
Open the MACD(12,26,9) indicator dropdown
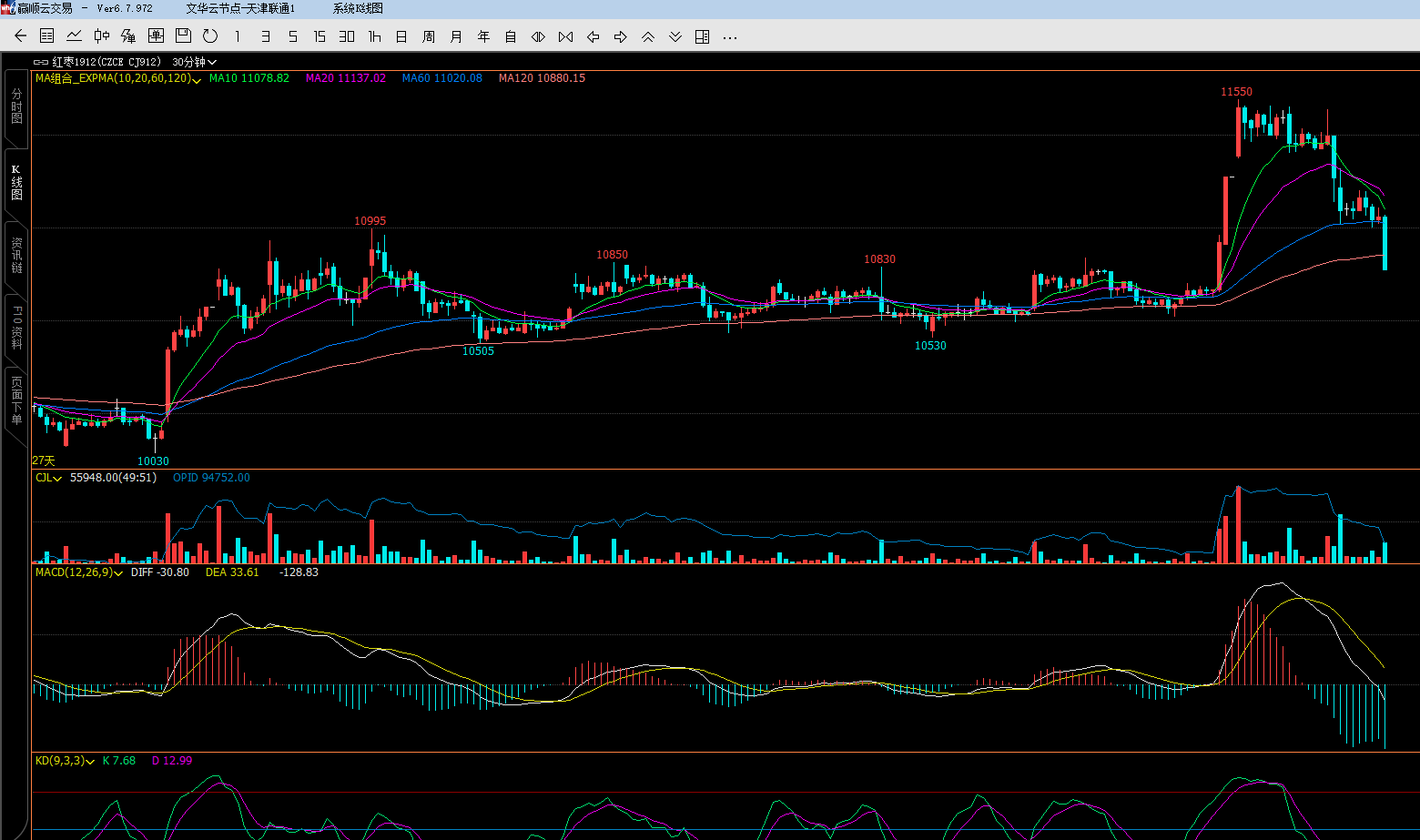[118, 573]
